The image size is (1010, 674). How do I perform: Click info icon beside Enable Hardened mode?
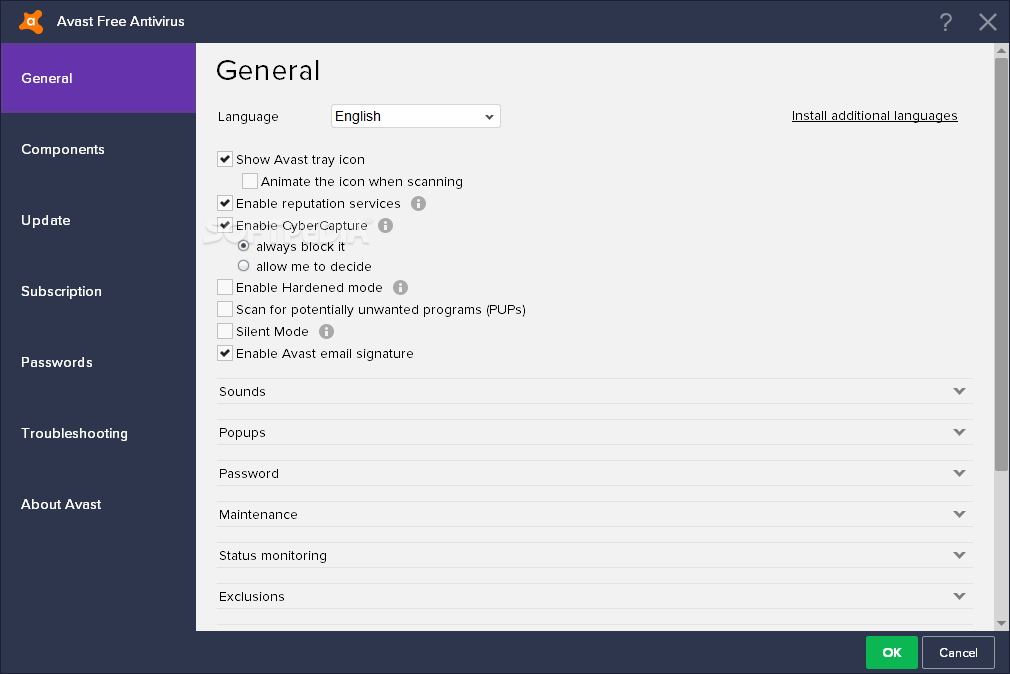point(400,287)
